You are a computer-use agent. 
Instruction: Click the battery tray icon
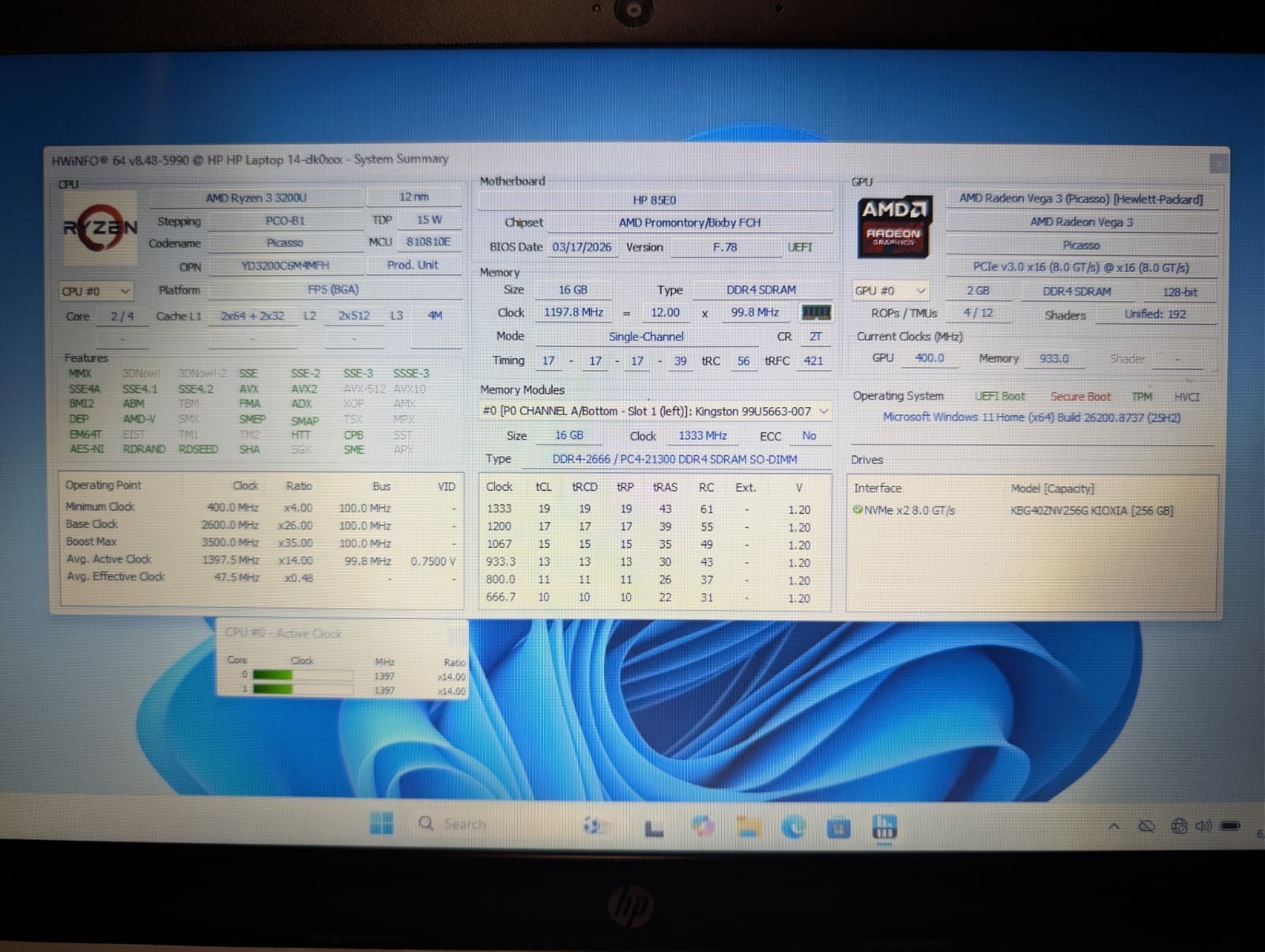1230,825
